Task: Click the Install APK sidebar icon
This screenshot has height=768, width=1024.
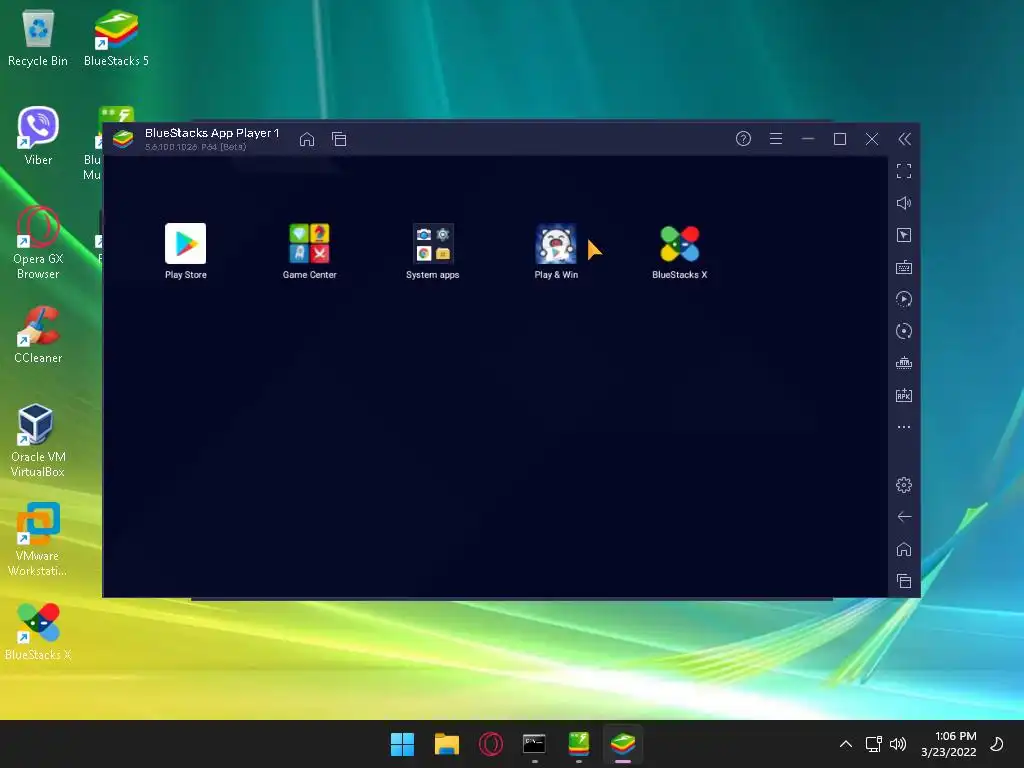Action: [x=904, y=395]
